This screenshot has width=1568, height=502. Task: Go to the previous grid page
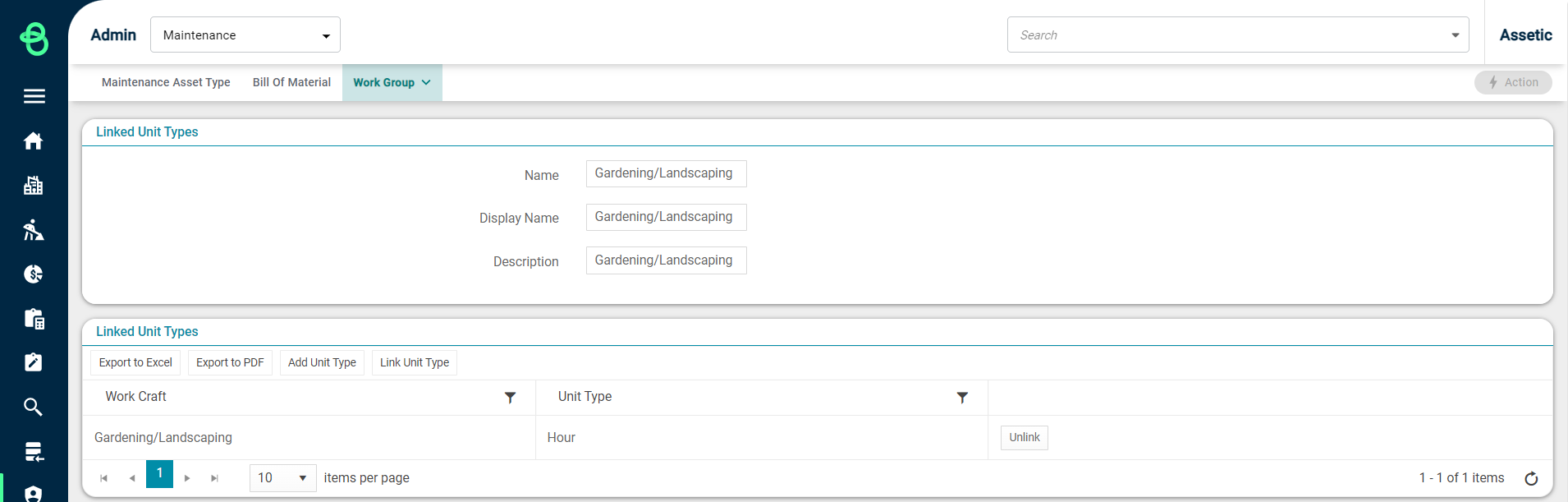(132, 478)
